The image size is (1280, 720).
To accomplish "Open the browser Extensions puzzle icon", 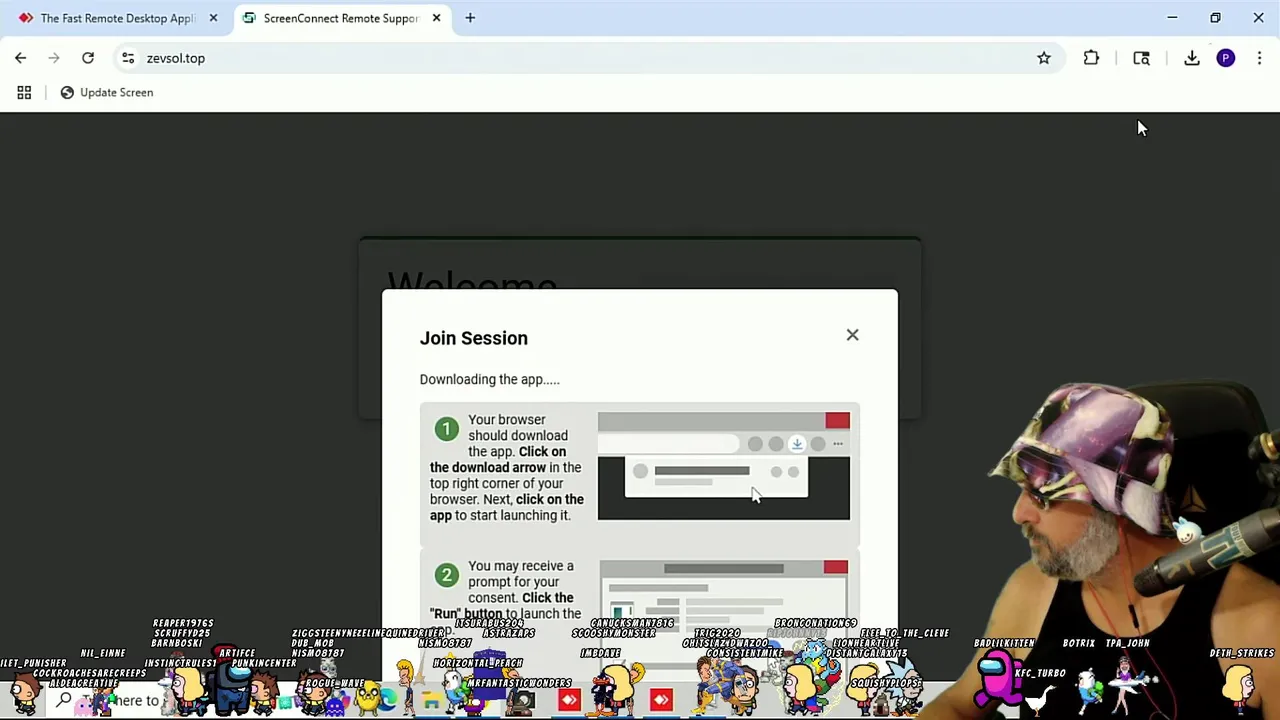I will pyautogui.click(x=1091, y=58).
